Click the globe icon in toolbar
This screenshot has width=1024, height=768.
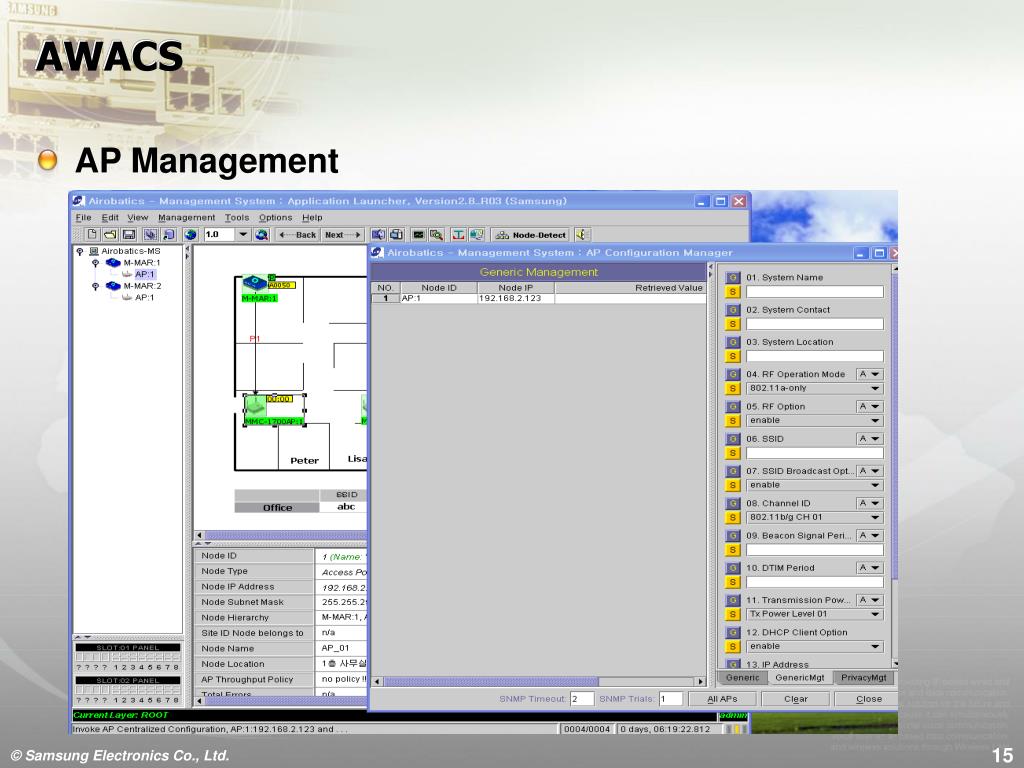click(x=191, y=234)
